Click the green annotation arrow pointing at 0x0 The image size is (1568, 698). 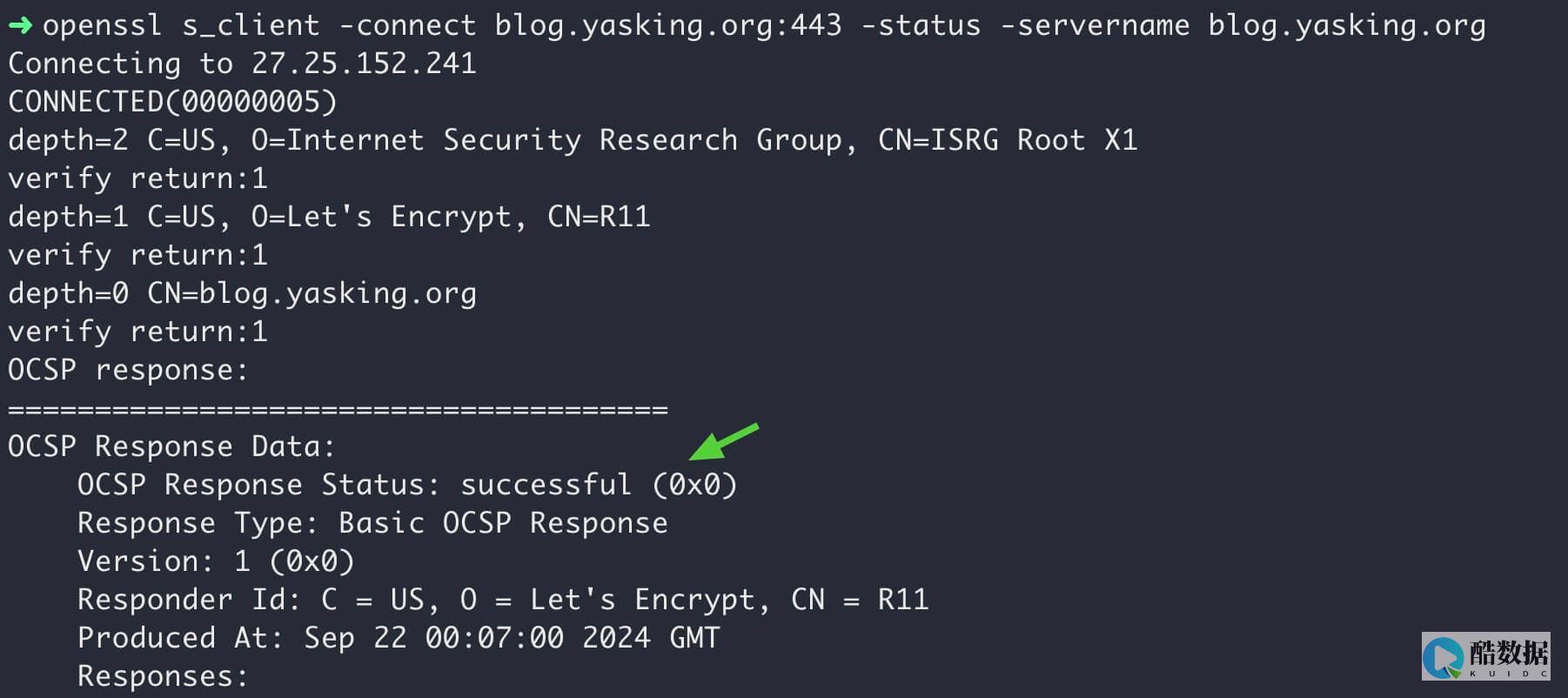click(x=723, y=441)
